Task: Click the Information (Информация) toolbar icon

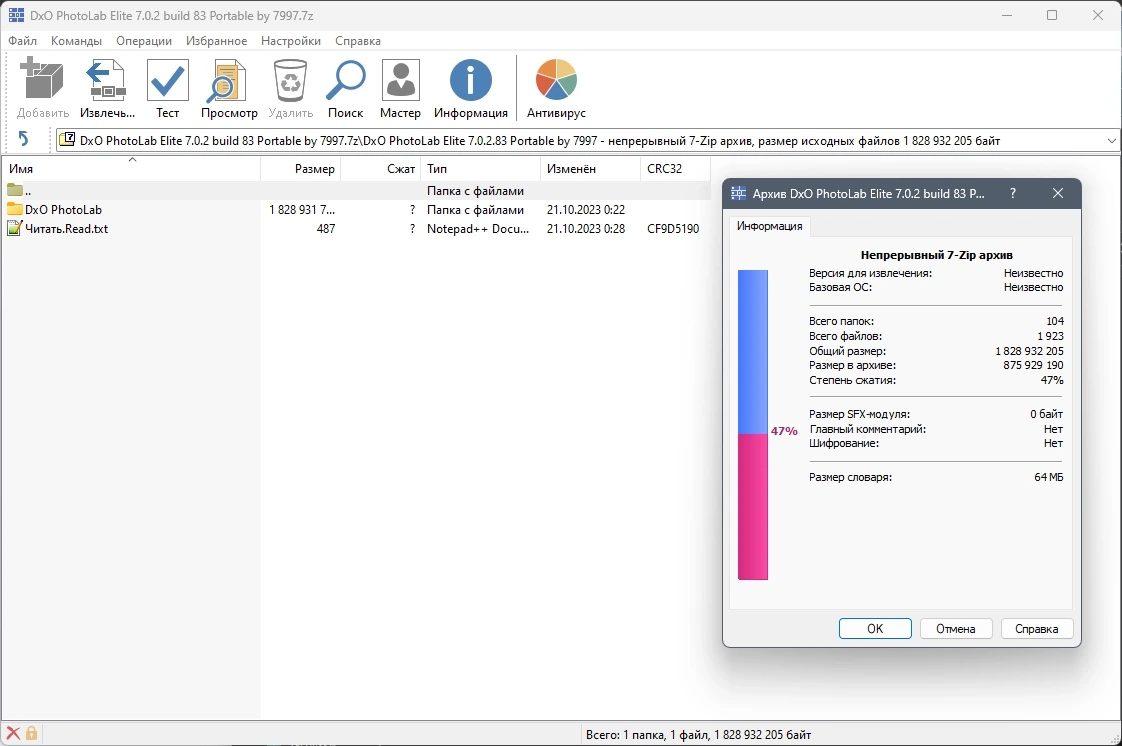Action: (471, 79)
